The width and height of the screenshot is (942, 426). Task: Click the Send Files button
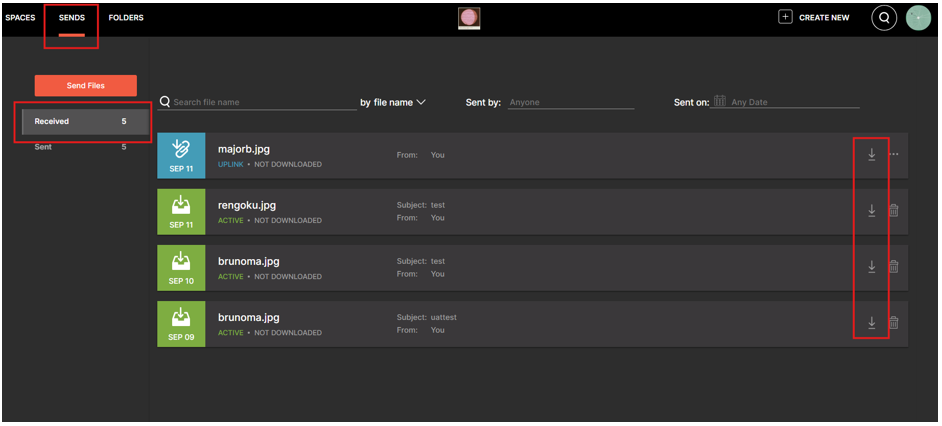click(x=85, y=86)
